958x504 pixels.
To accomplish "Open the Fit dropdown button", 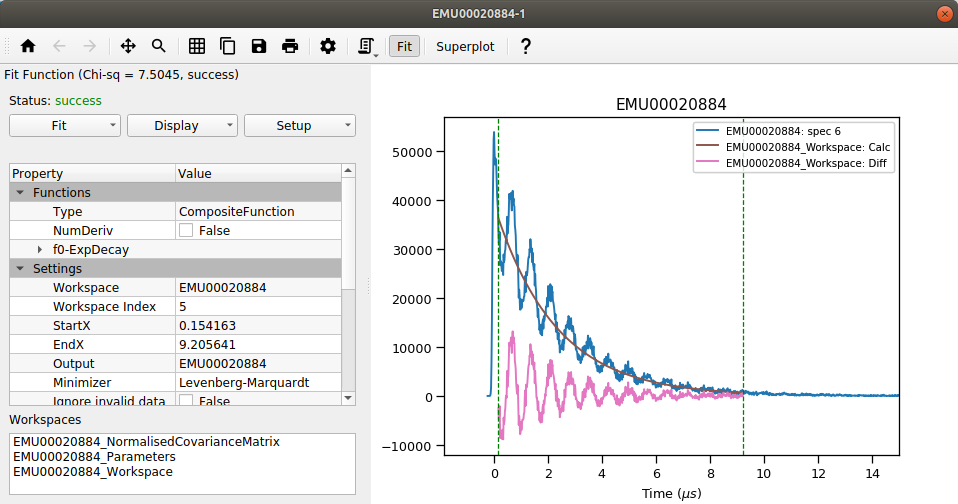I will [65, 126].
